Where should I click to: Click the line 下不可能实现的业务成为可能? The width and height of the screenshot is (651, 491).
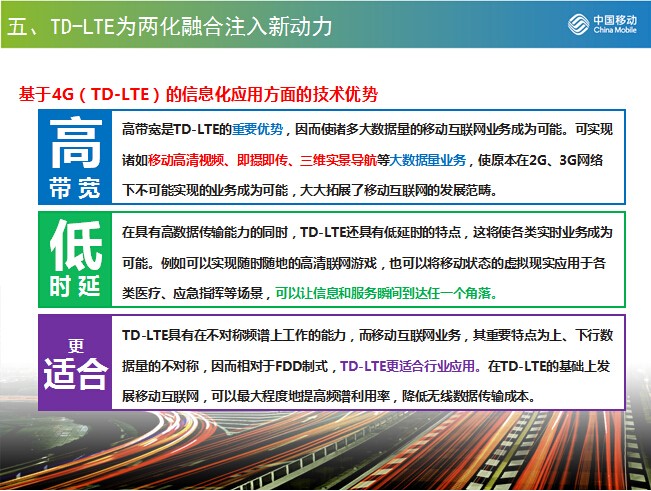pos(205,191)
